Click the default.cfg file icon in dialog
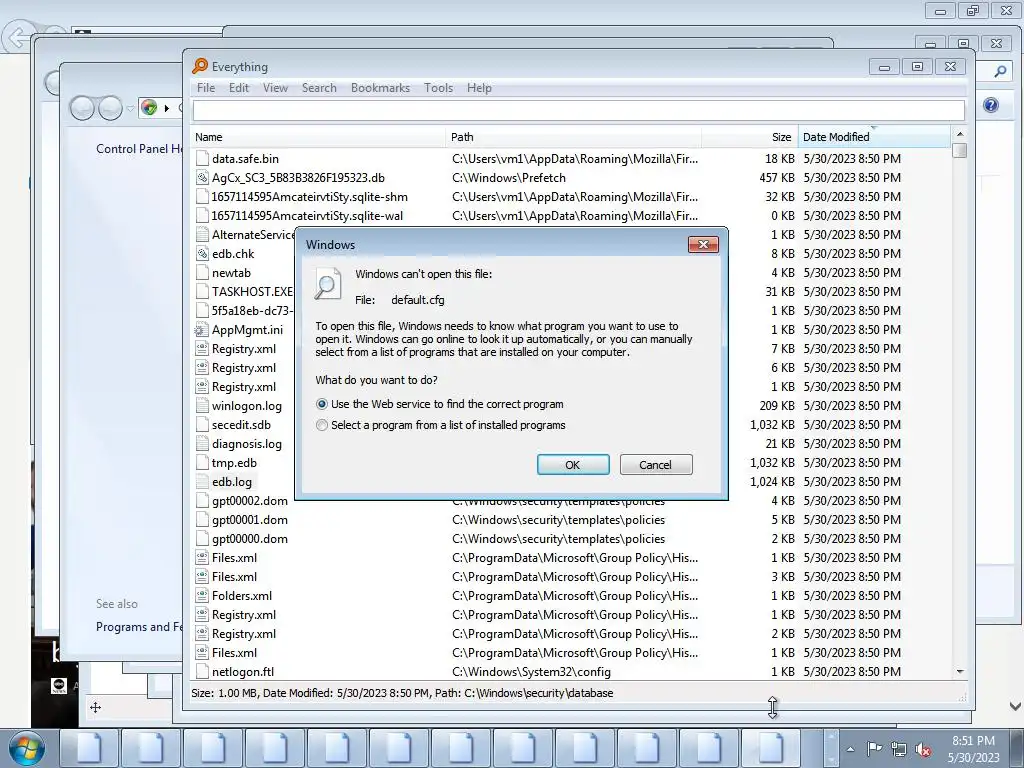Viewport: 1024px width, 768px height. pyautogui.click(x=327, y=284)
